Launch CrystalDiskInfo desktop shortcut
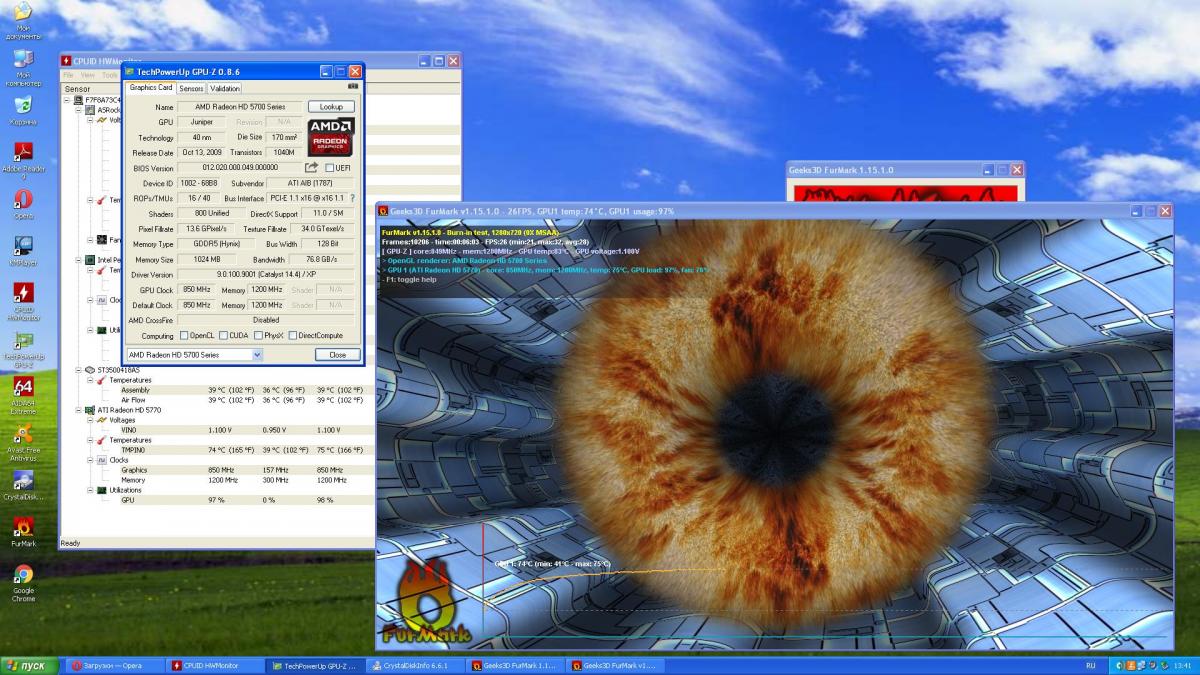Screen dimensions: 1200x675 22,485
